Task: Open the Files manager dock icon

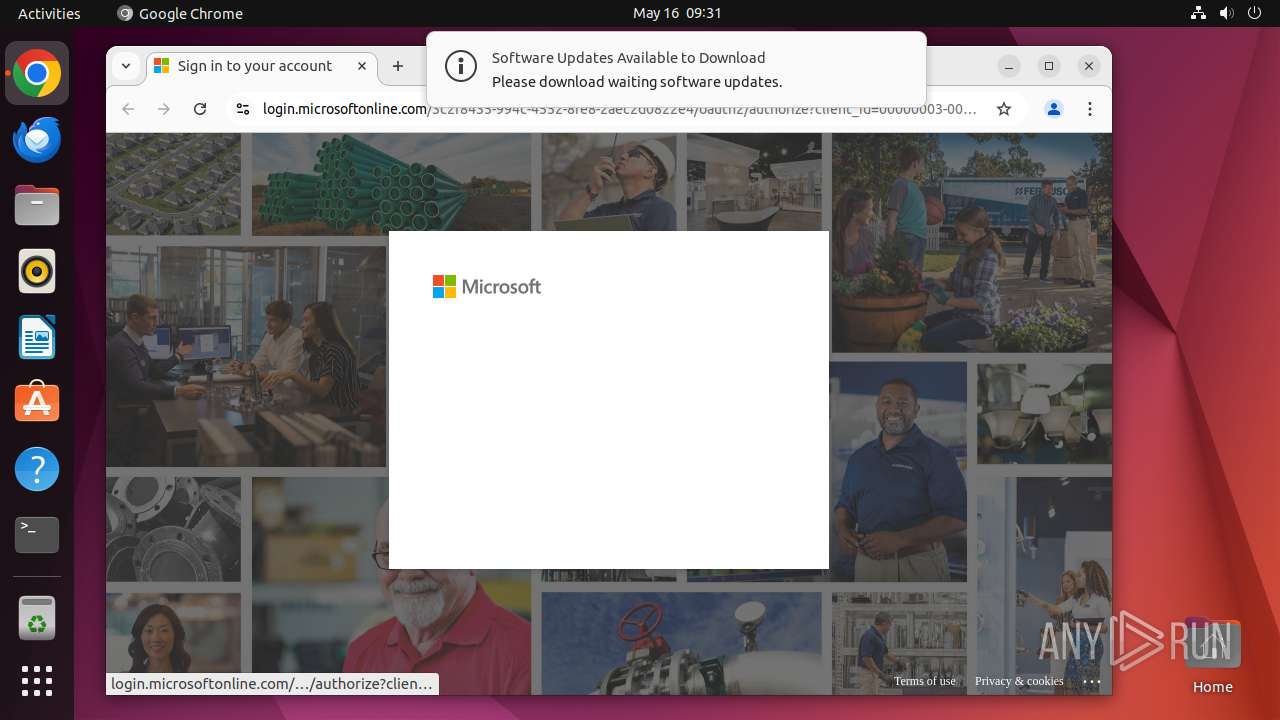Action: coord(37,206)
